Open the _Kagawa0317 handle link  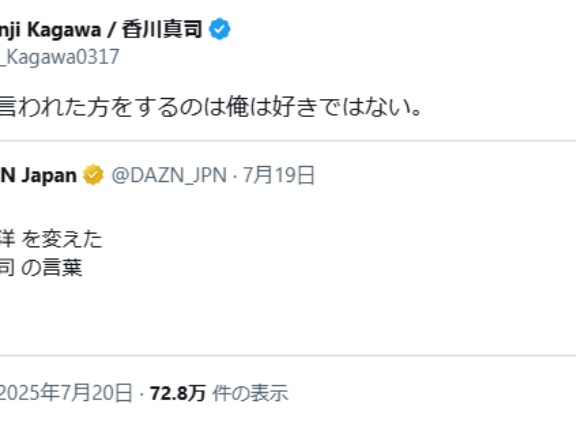[x=60, y=57]
